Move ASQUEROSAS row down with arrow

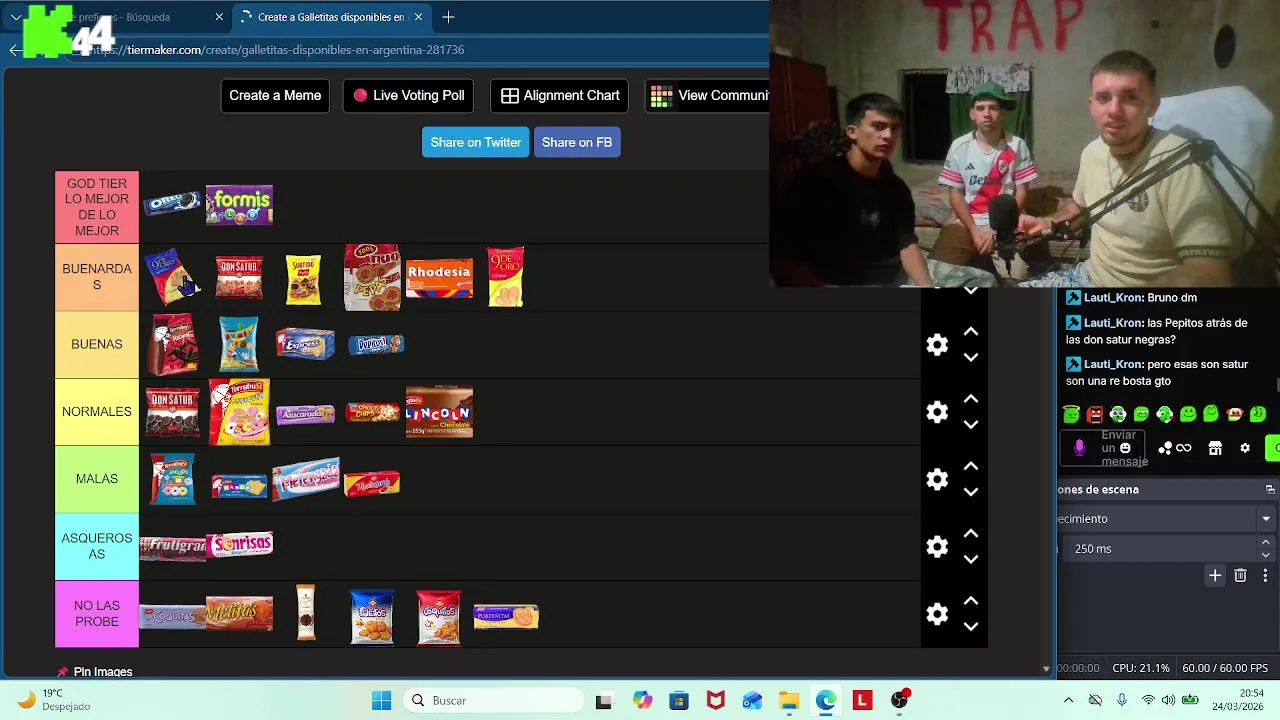coord(970,559)
